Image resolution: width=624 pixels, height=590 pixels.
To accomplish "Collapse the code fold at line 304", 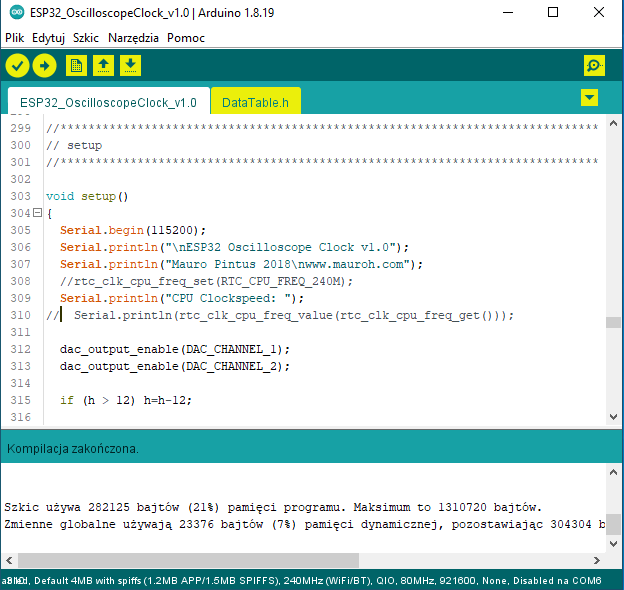I will point(37,213).
